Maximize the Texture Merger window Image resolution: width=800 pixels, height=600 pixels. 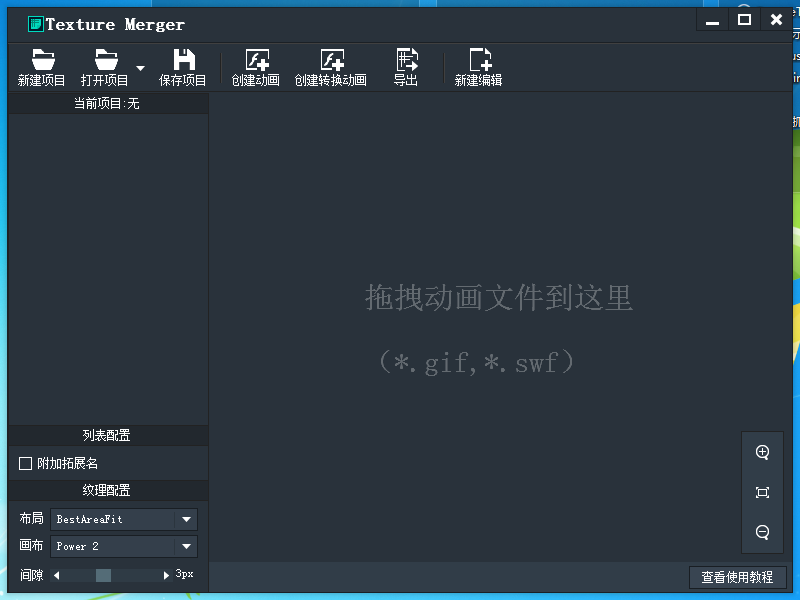coord(744,20)
